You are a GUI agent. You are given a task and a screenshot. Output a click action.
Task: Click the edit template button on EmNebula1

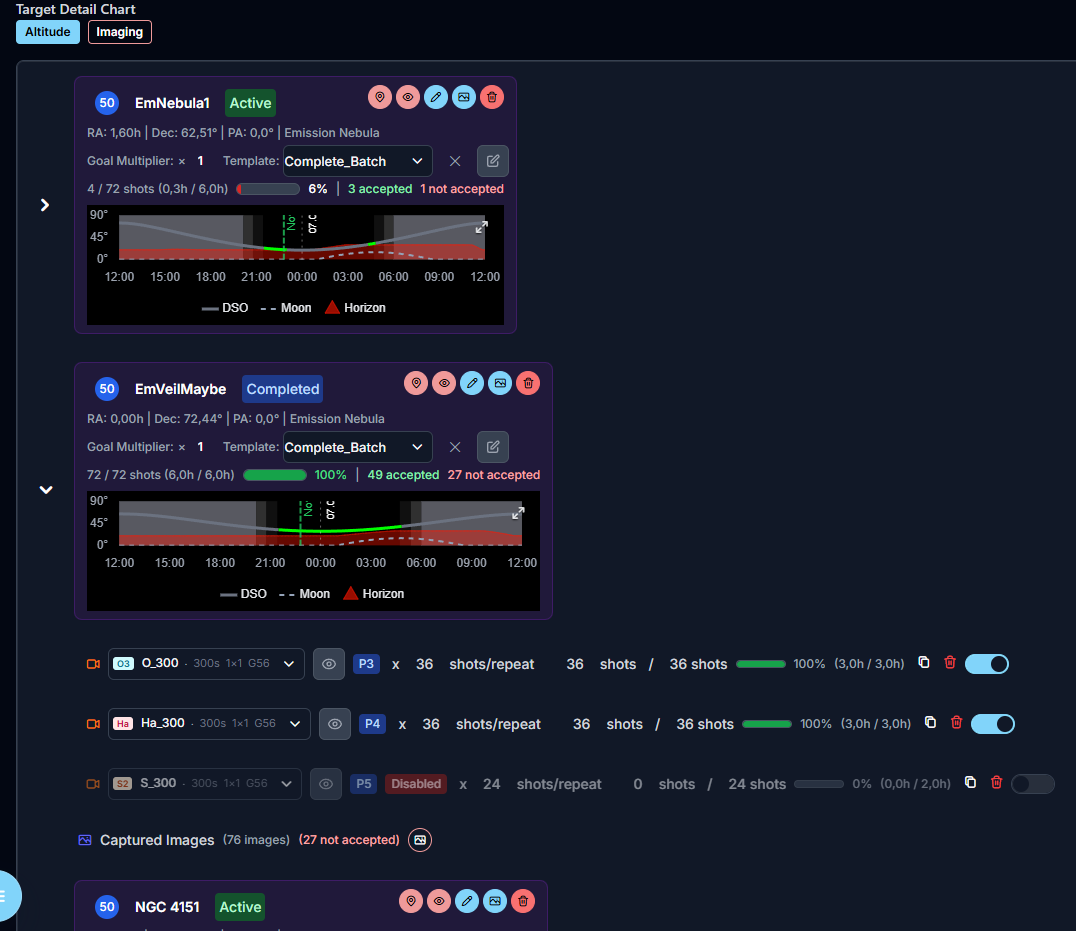(x=492, y=161)
